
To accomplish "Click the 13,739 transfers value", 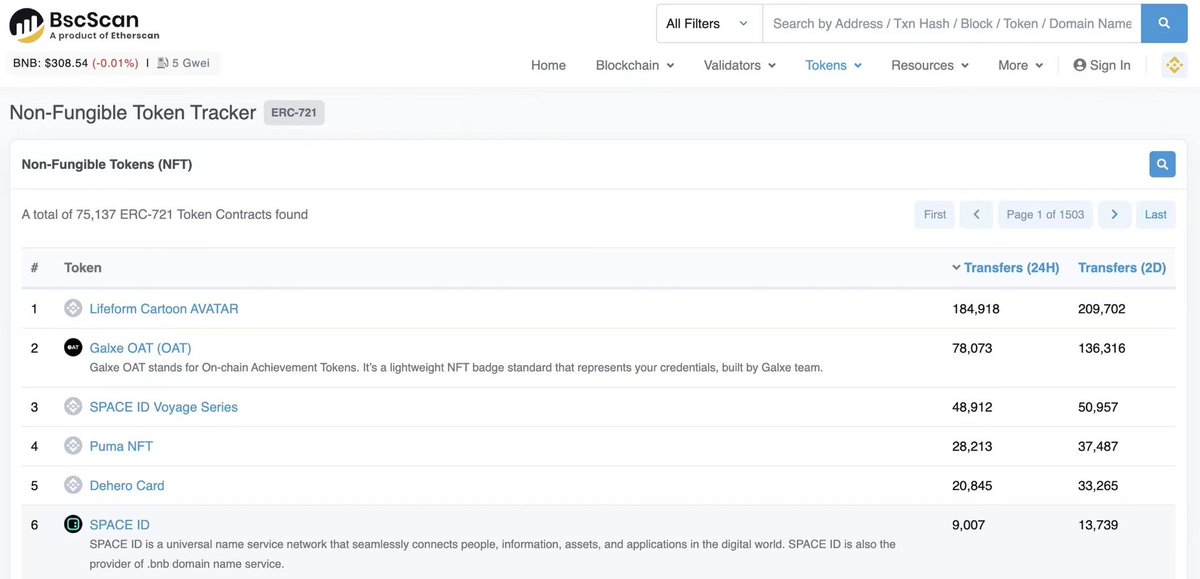I will click(x=1098, y=524).
